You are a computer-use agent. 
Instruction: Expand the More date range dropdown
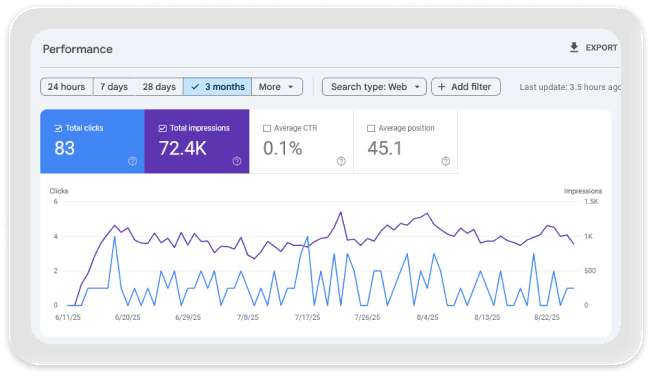tap(277, 87)
